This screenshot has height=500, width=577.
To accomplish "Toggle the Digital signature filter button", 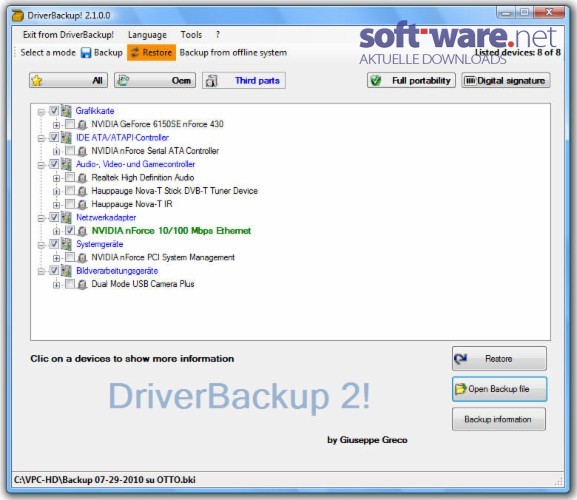I will point(506,81).
